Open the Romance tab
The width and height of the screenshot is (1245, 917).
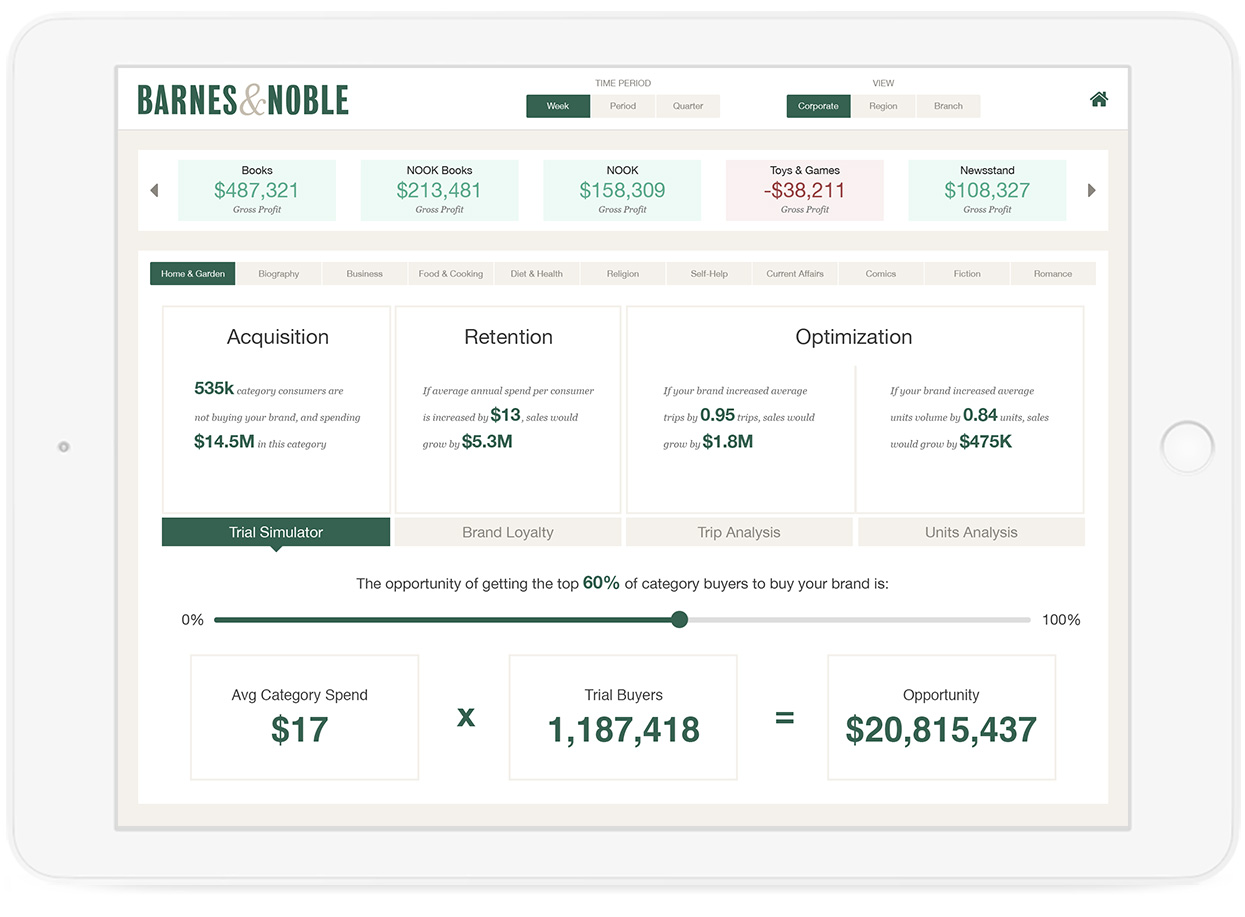(x=1053, y=274)
